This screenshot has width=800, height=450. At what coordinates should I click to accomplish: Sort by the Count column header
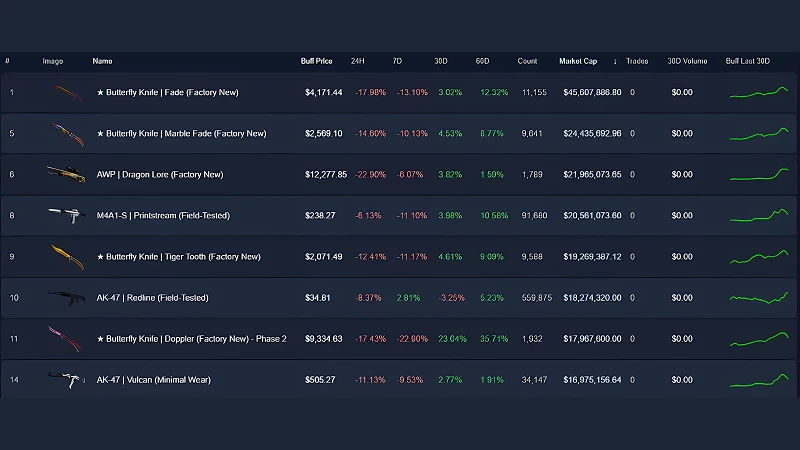click(x=527, y=61)
